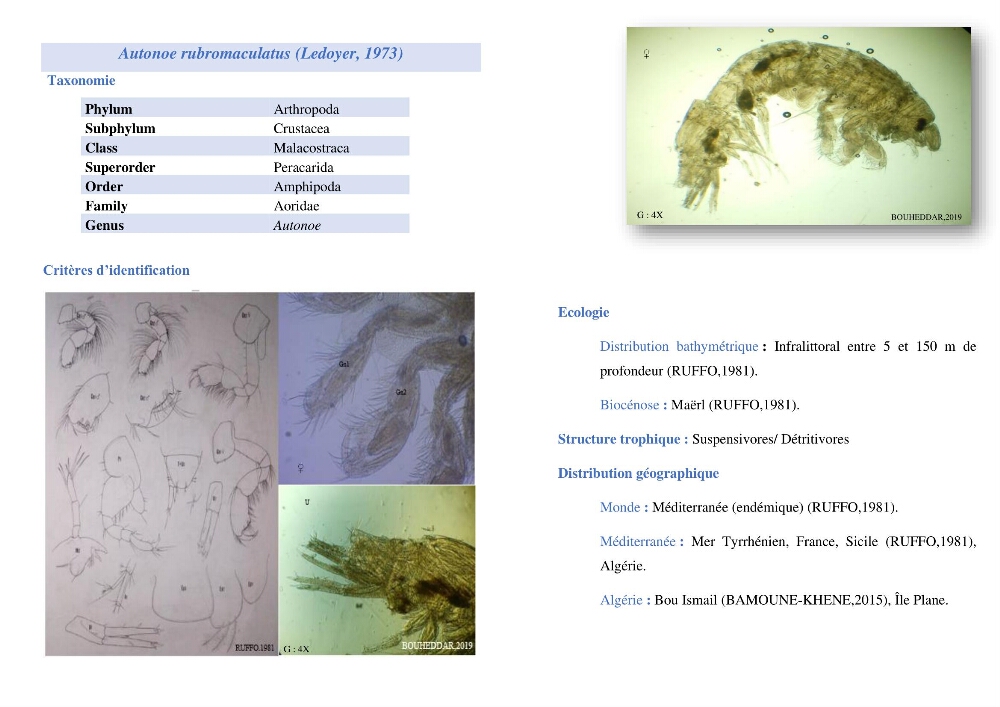The image size is (1000, 707).
Task: Select the "Crustacea" table cell
Action: pos(302,128)
